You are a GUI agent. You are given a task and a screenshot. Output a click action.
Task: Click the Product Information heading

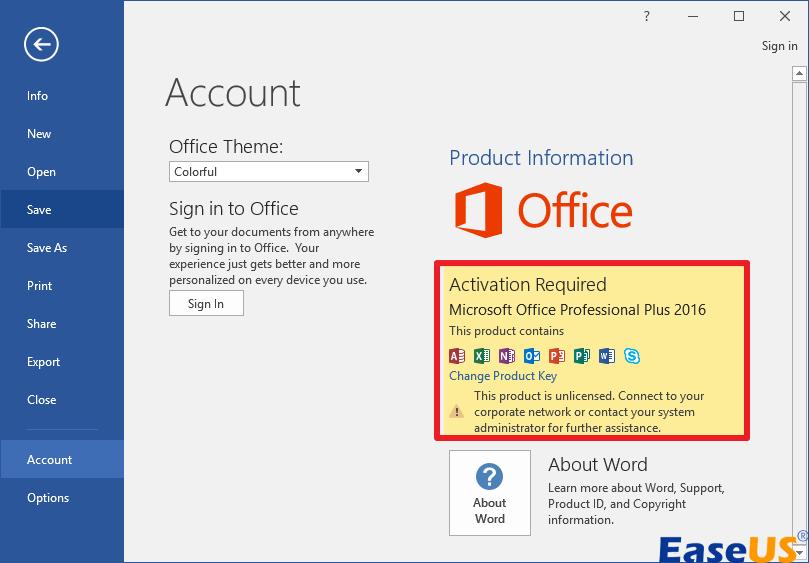pyautogui.click(x=541, y=157)
